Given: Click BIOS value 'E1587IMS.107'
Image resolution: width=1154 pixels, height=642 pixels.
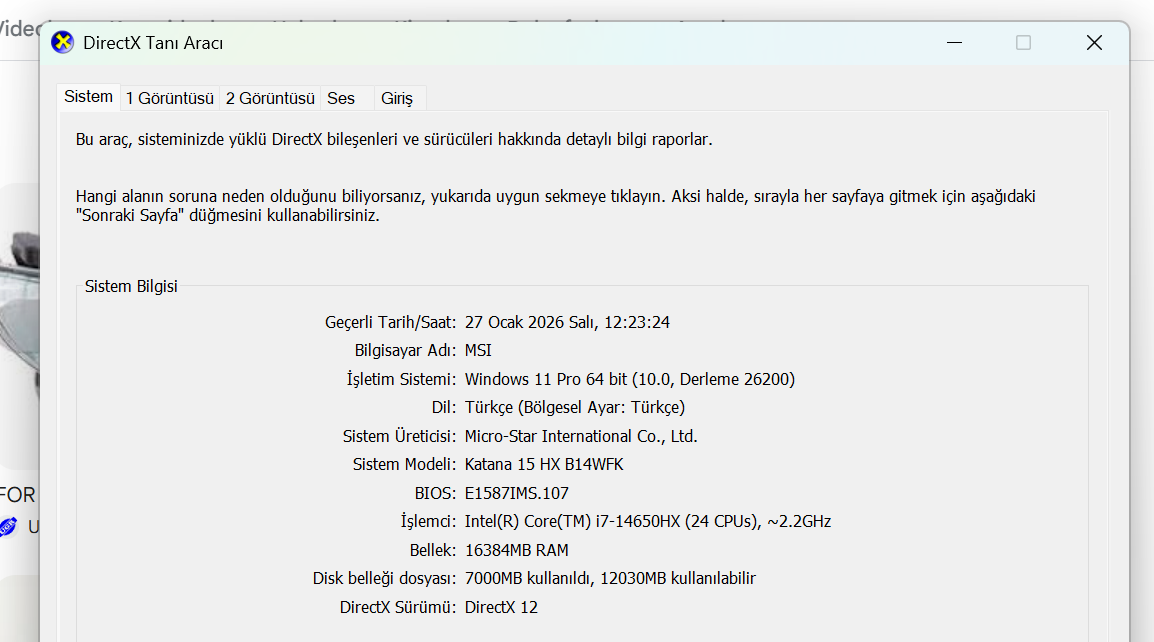Looking at the screenshot, I should [517, 493].
